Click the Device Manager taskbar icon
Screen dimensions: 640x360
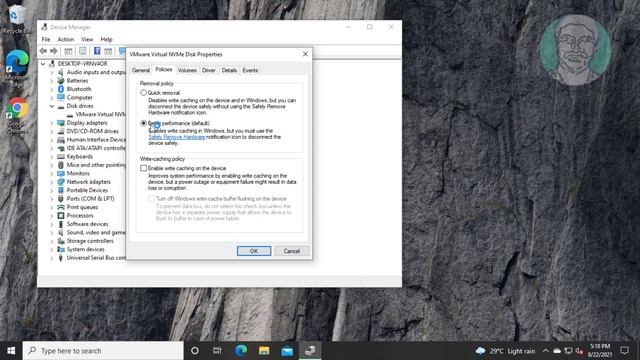[310, 350]
